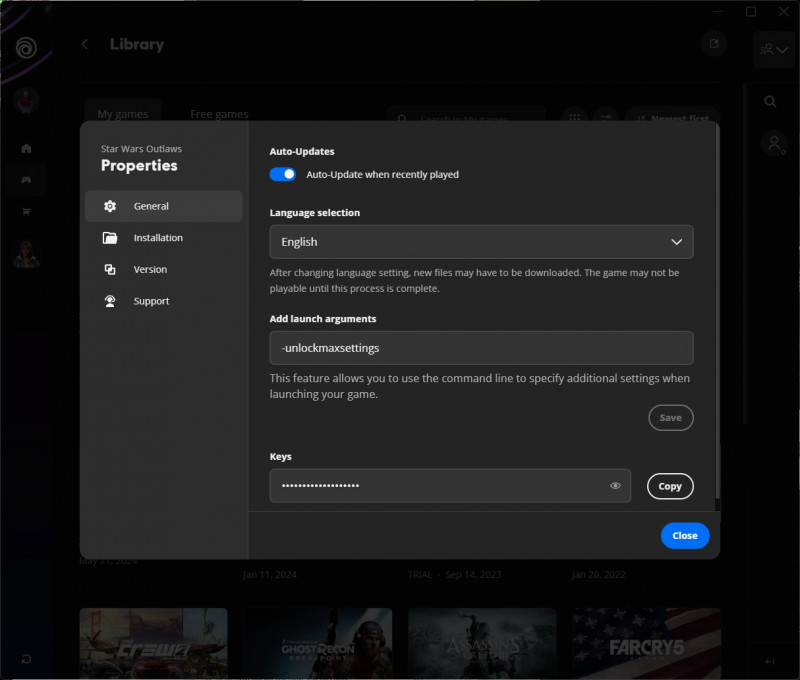This screenshot has width=800, height=680.
Task: Select the General properties tab
Action: point(164,206)
